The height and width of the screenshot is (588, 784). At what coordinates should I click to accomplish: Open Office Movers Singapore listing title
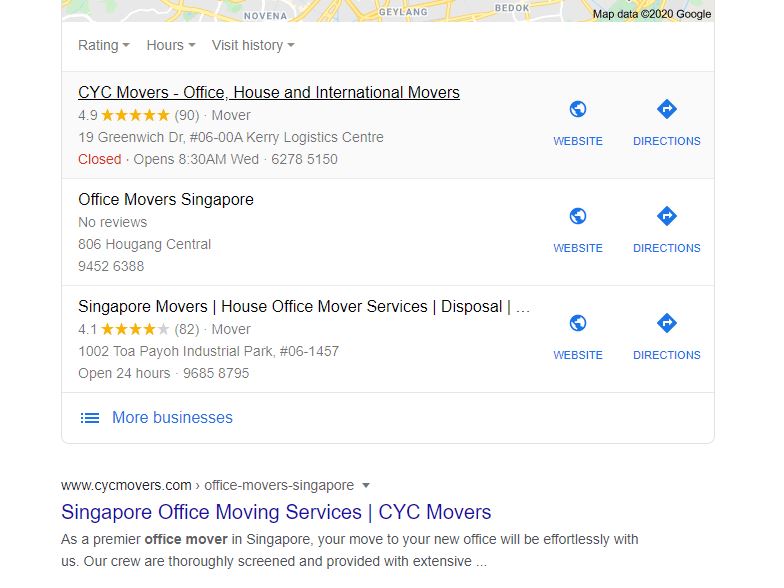pyautogui.click(x=166, y=200)
